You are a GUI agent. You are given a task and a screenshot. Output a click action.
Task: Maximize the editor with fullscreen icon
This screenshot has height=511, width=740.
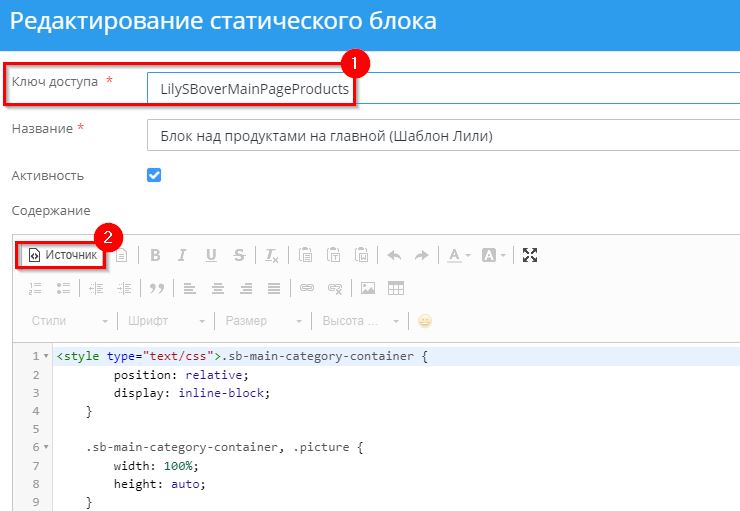pyautogui.click(x=530, y=255)
